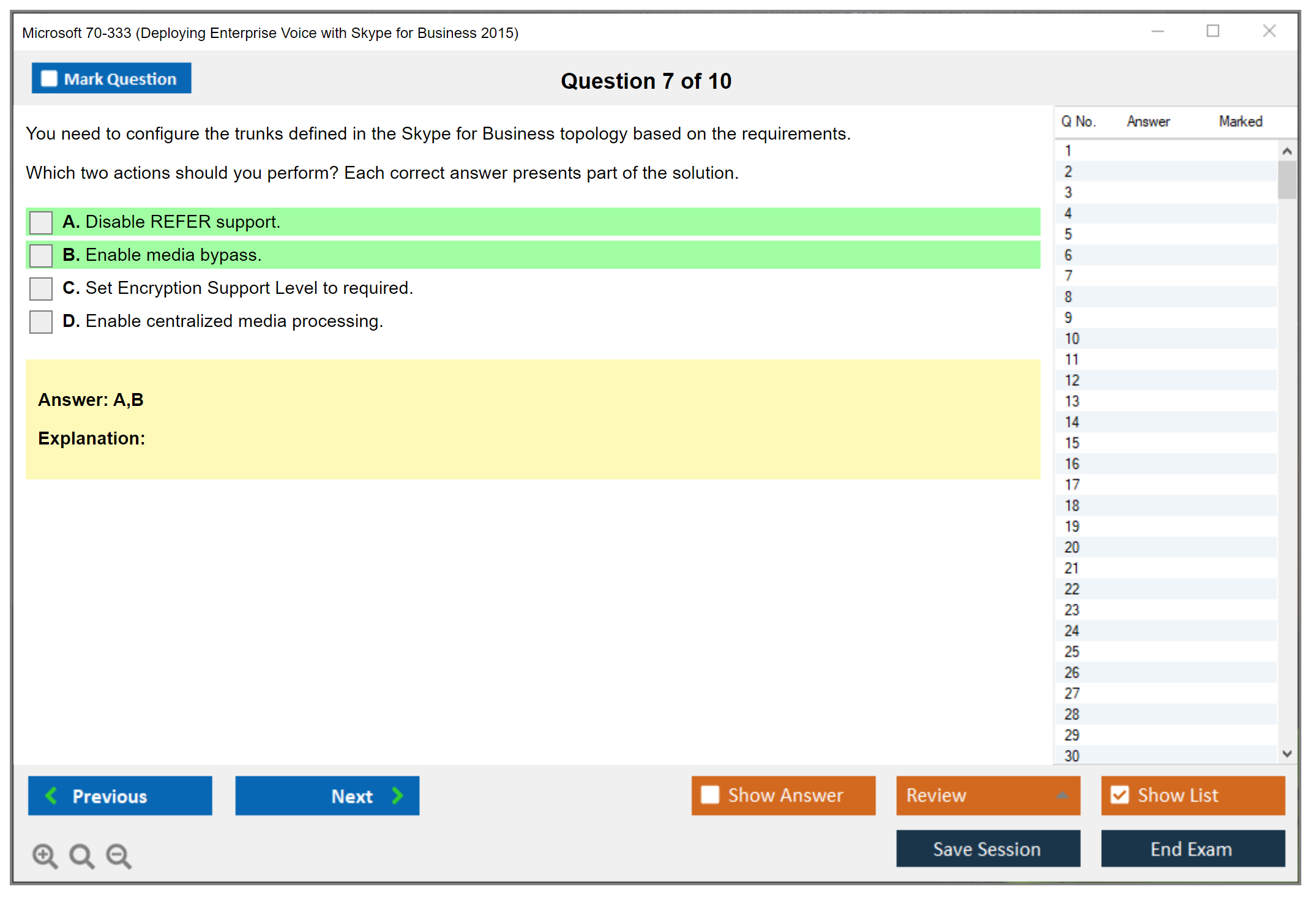This screenshot has height=900, width=1316.
Task: Click the reset zoom magnifier icon
Action: (x=81, y=855)
